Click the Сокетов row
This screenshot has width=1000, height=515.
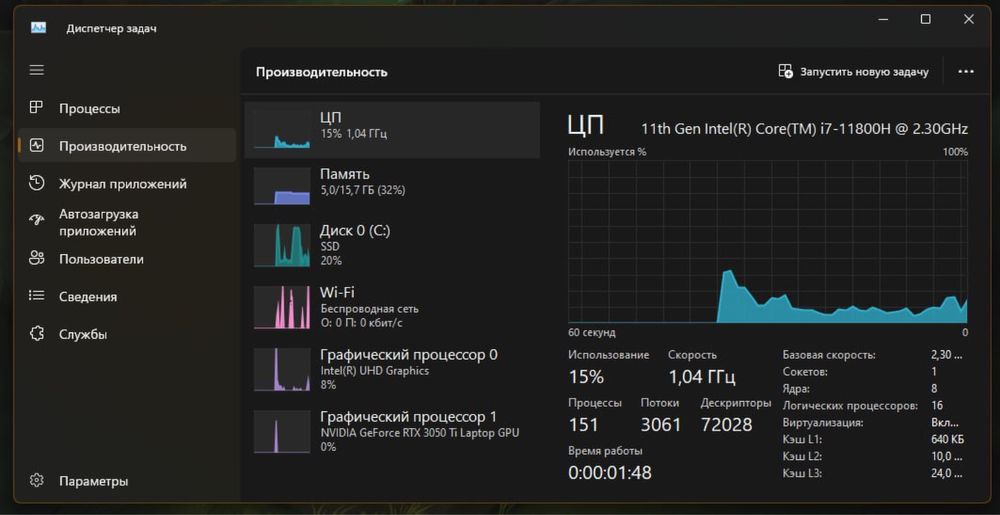point(873,372)
